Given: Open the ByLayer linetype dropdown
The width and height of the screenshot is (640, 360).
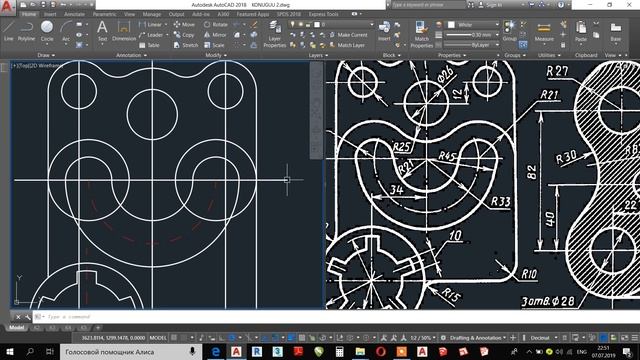Looking at the screenshot, I should [x=471, y=45].
